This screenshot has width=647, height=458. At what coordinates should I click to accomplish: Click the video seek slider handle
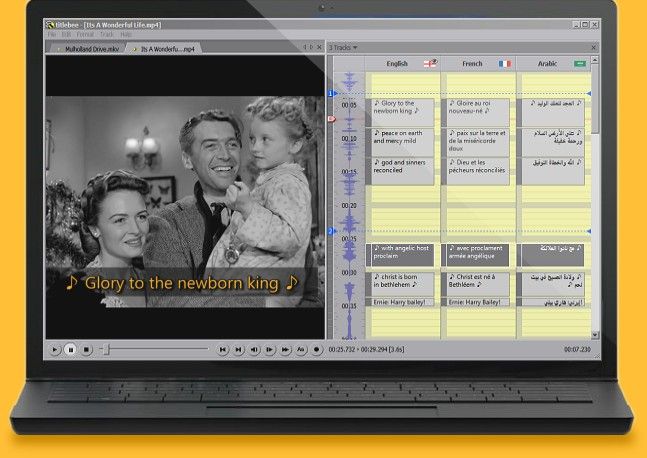coord(106,349)
